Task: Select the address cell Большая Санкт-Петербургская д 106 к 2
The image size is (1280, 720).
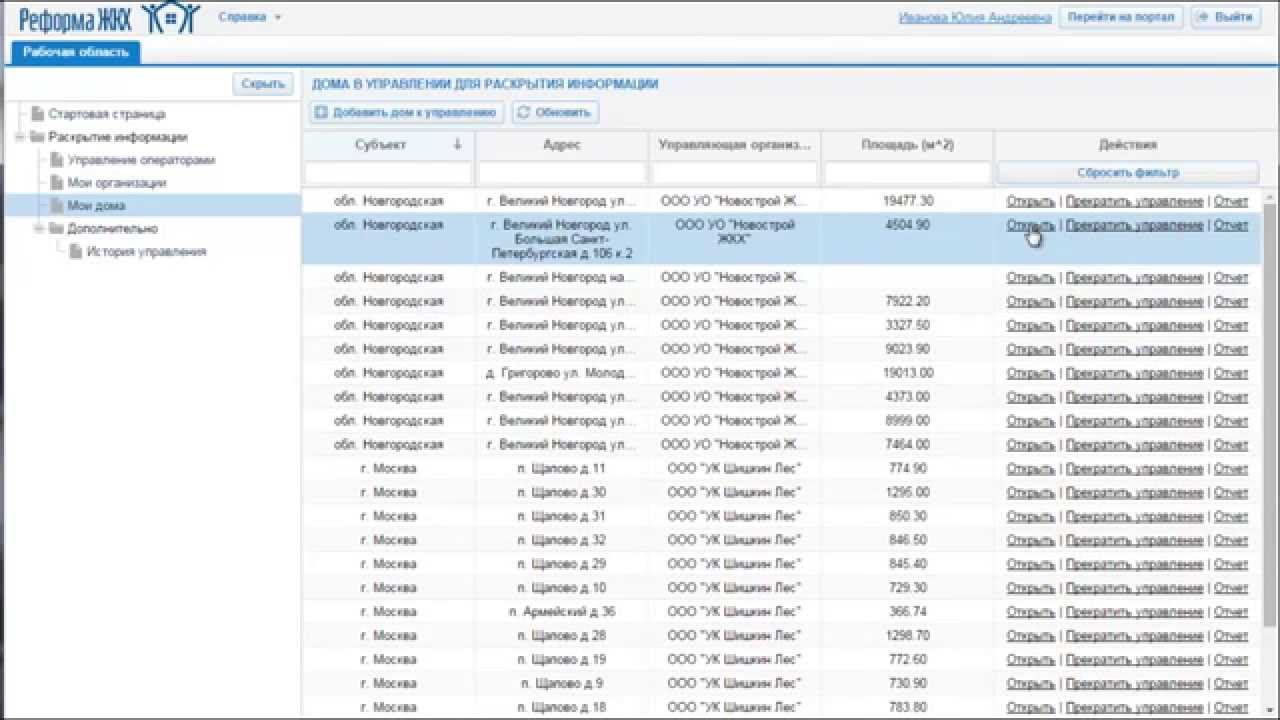Action: coord(562,240)
